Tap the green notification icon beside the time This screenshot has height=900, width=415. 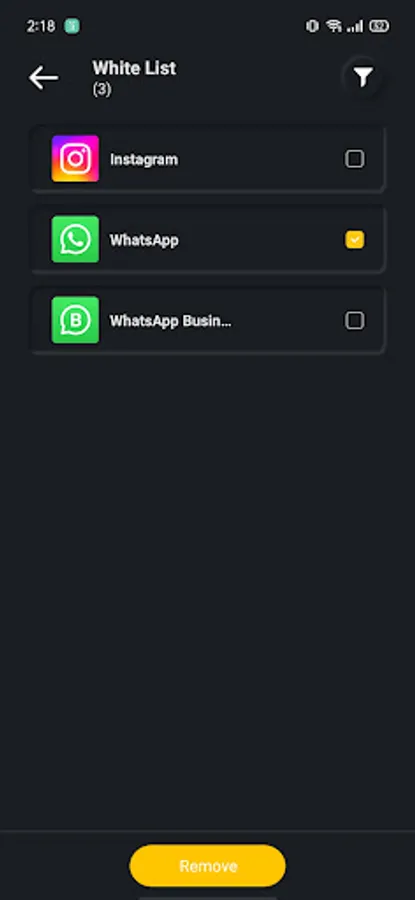click(x=72, y=26)
